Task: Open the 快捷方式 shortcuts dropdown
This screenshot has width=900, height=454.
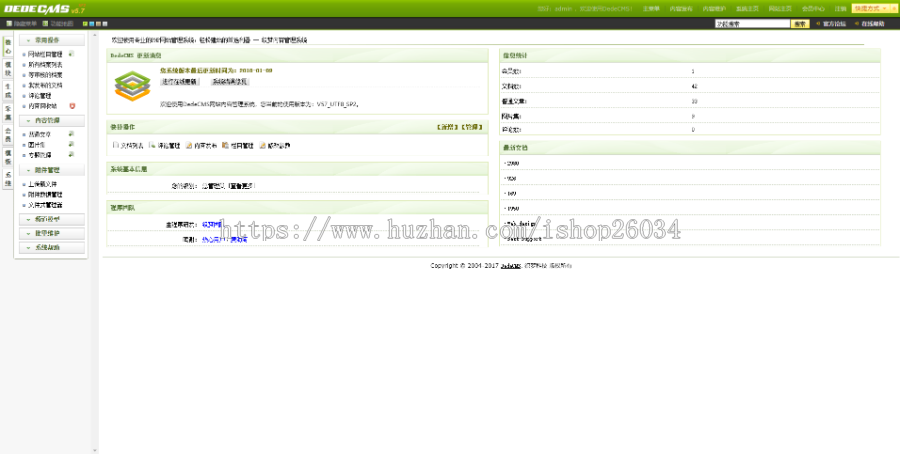Action: [x=872, y=9]
